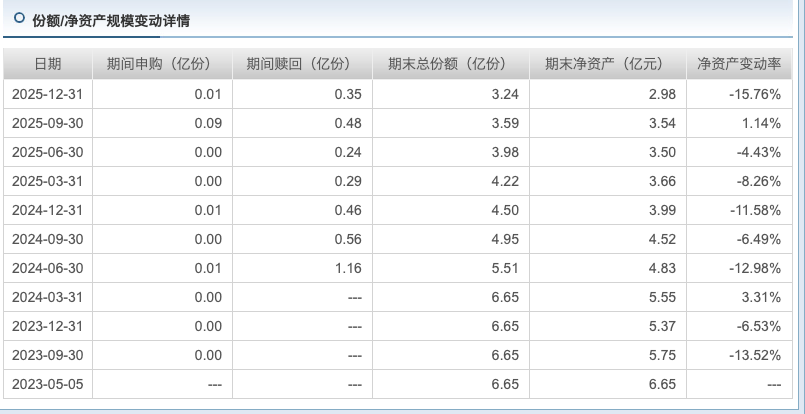Image resolution: width=805 pixels, height=414 pixels.
Task: Click the 2024-12-31 date cell
Action: pos(47,210)
